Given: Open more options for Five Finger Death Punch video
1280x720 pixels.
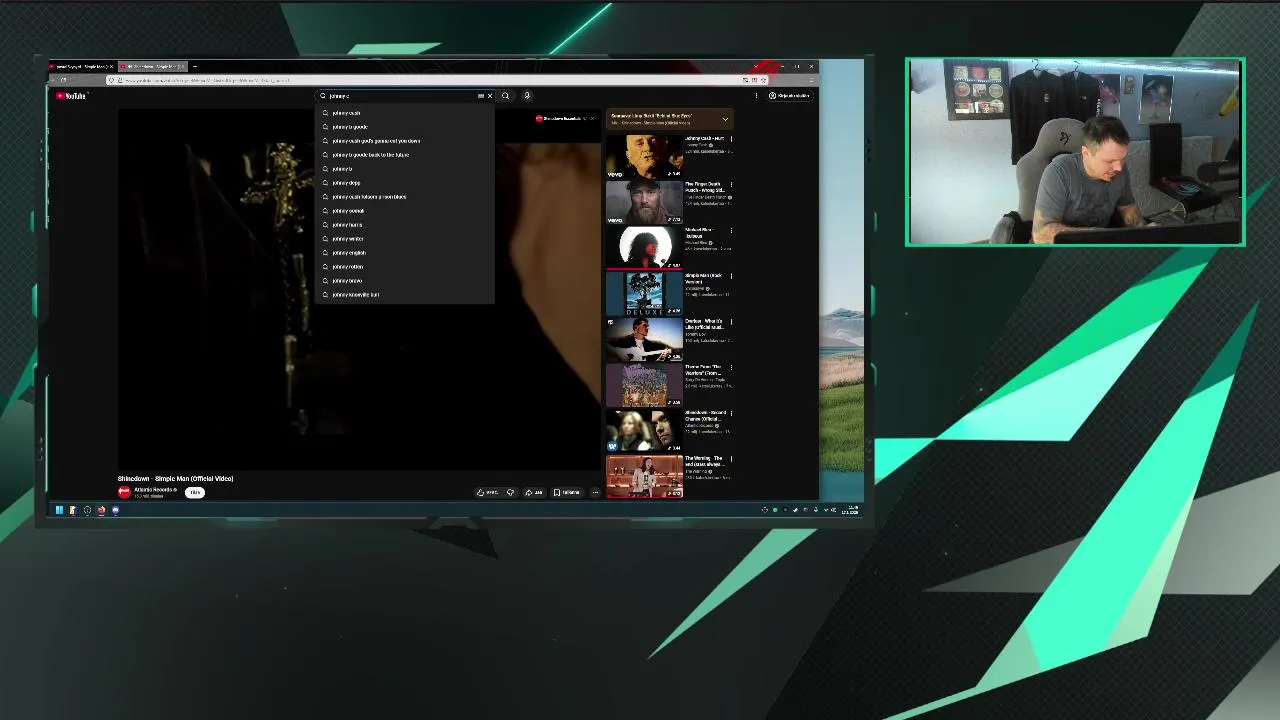Looking at the screenshot, I should [731, 185].
